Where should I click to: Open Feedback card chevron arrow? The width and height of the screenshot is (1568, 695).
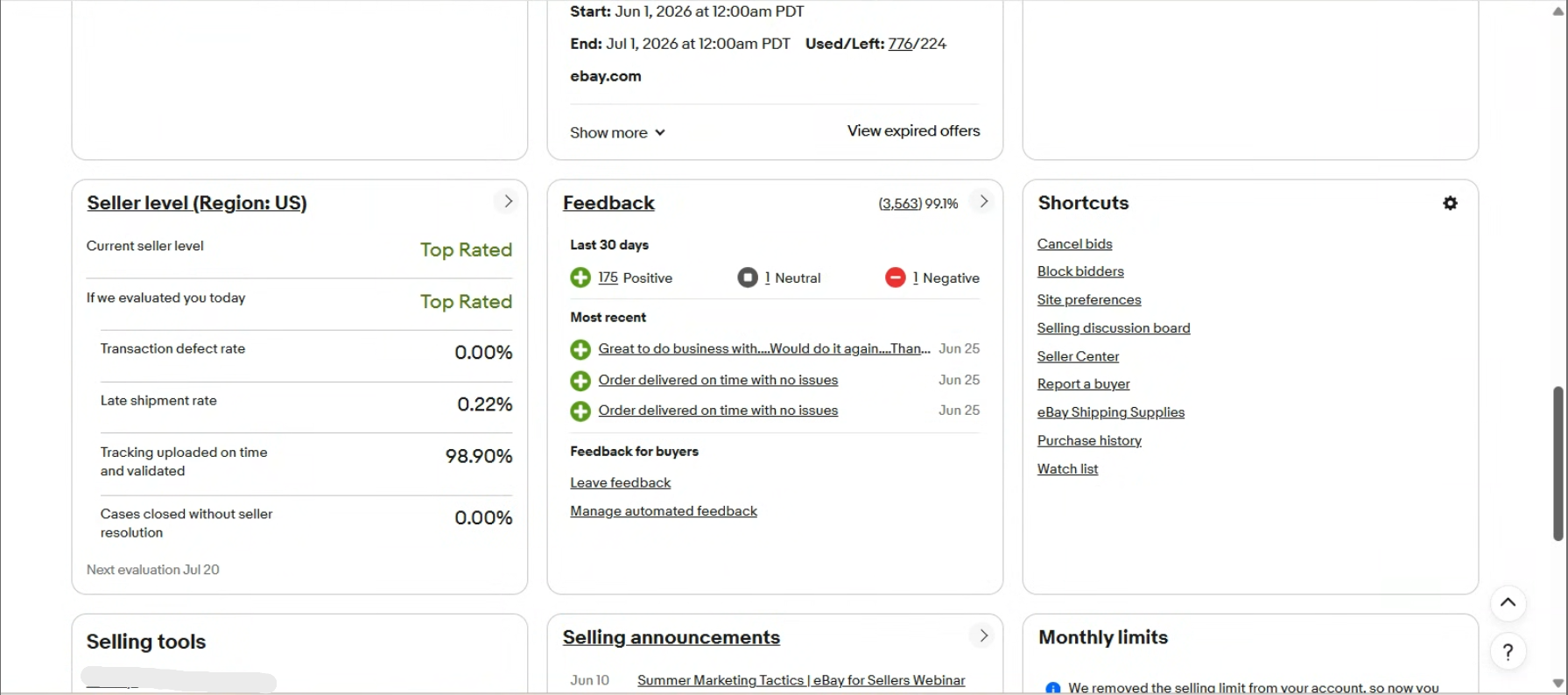(x=983, y=201)
